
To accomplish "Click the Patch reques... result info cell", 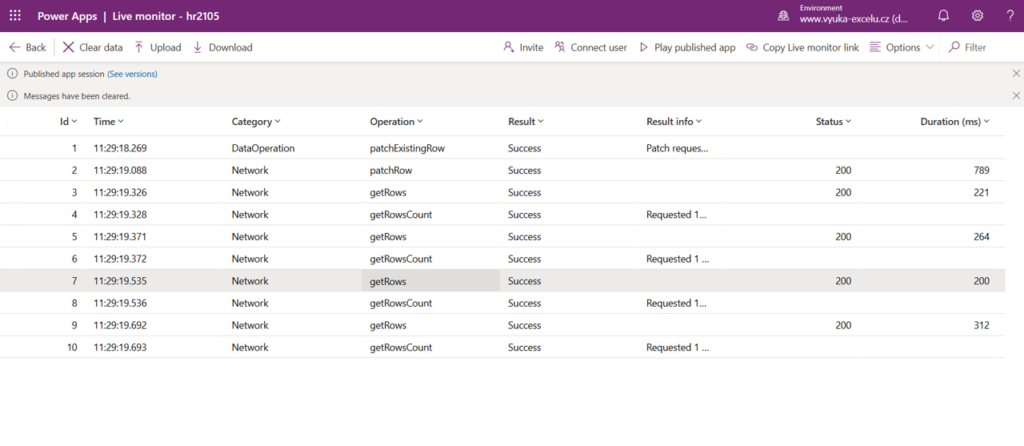I will (677, 148).
